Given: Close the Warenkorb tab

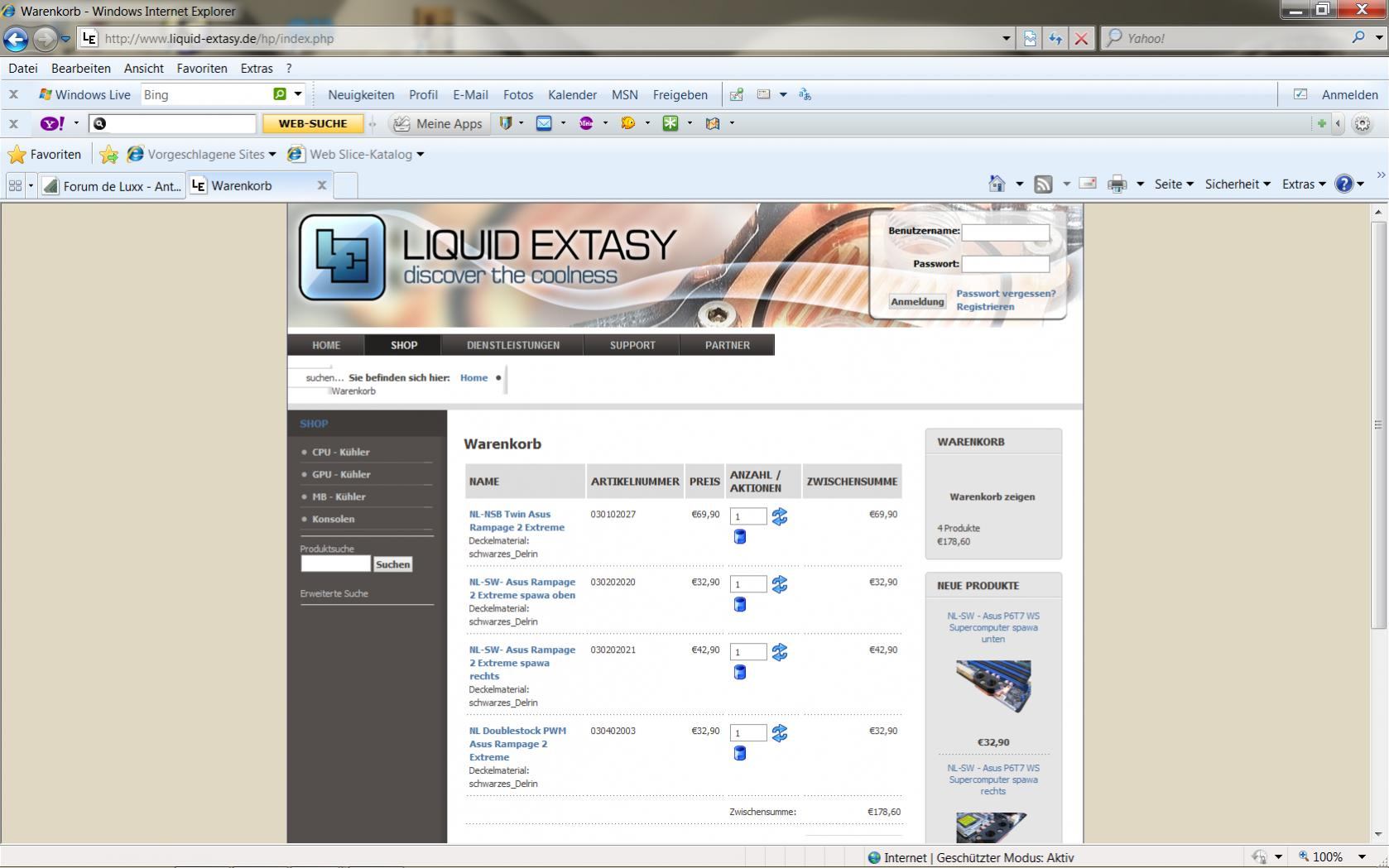Looking at the screenshot, I should pyautogui.click(x=322, y=185).
